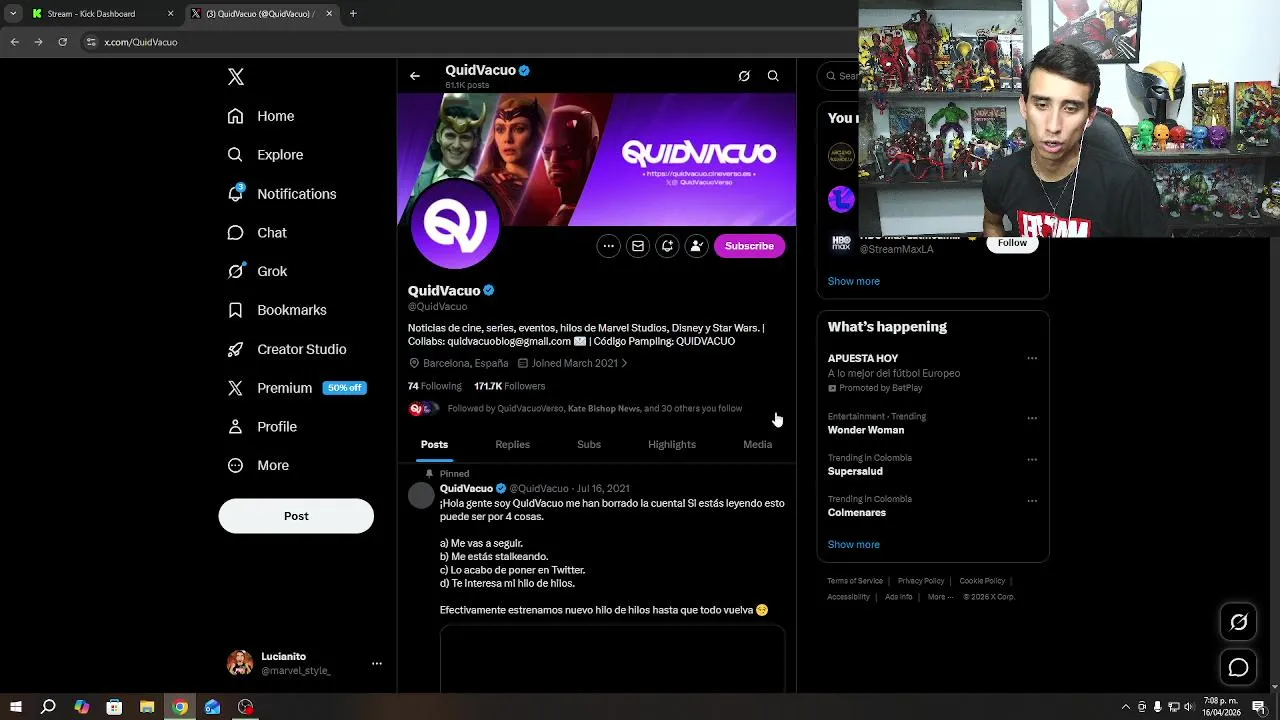This screenshot has height=720, width=1280.
Task: Toggle post notifications bell for QuidVacuo
Action: (667, 246)
